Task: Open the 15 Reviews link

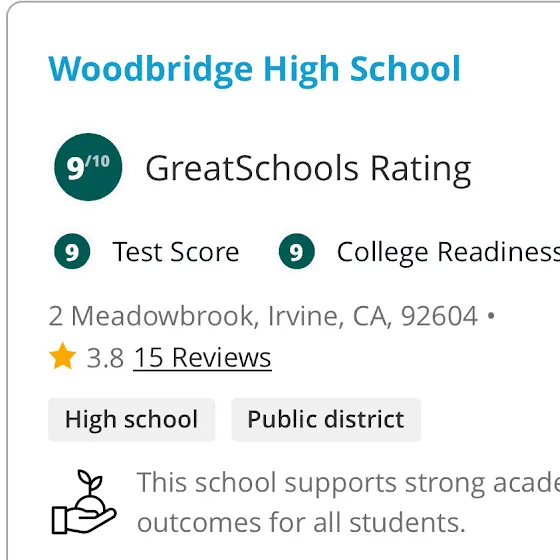Action: [x=202, y=358]
